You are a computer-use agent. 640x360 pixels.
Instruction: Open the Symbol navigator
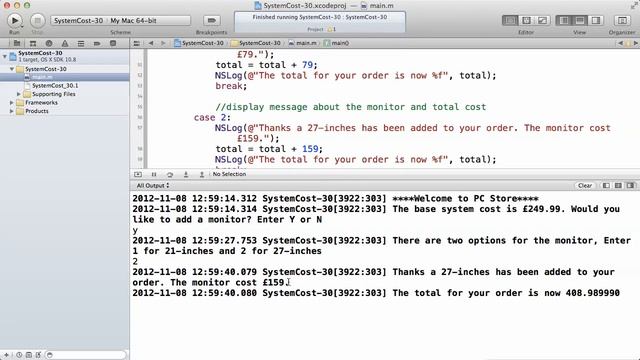[x=33, y=43]
